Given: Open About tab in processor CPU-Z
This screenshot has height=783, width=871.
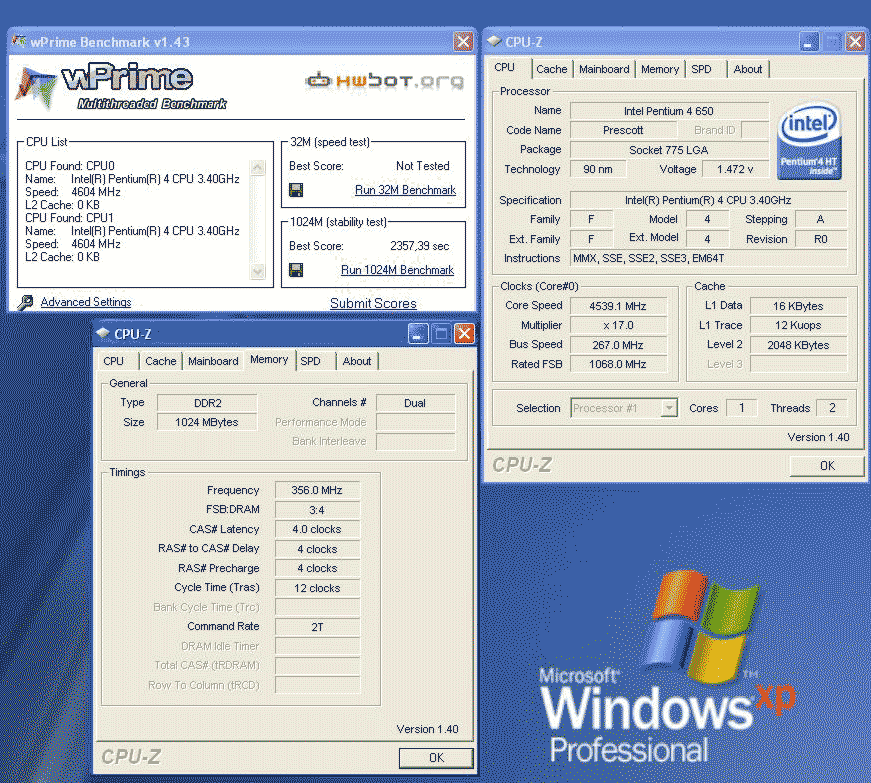Looking at the screenshot, I should (748, 69).
